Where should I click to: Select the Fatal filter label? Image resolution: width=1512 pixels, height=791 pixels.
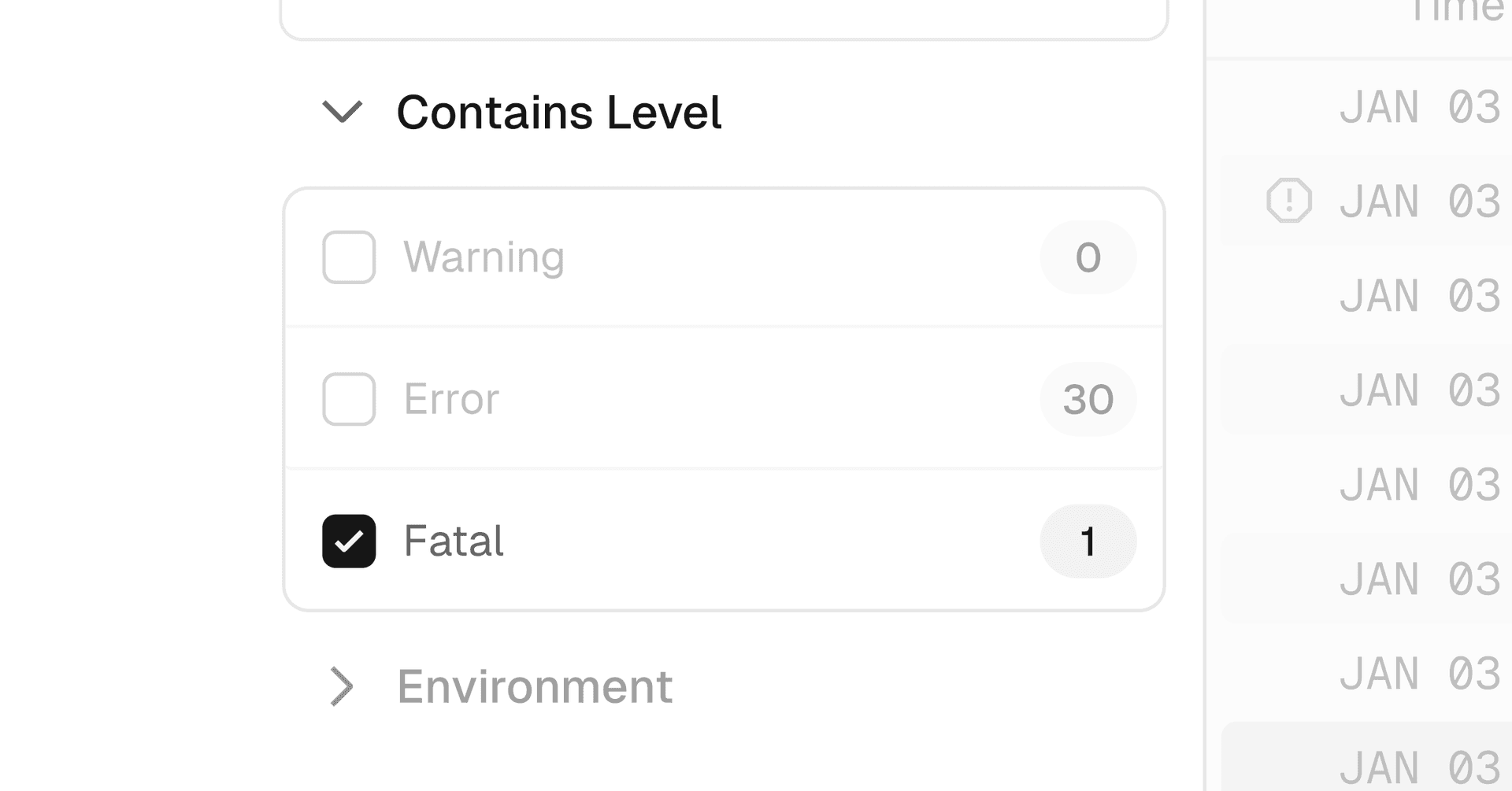coord(454,542)
